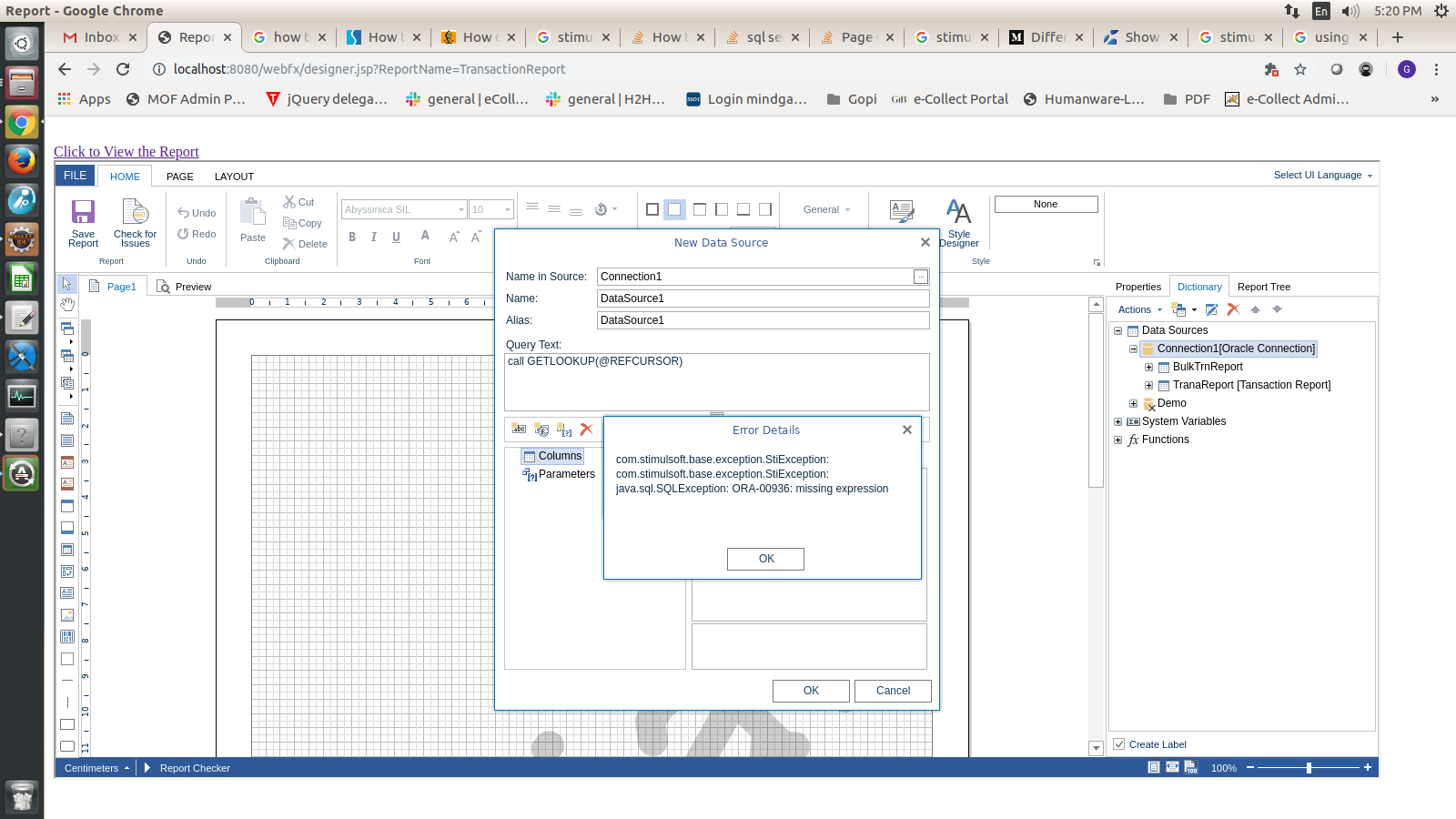Expand the System Variables node
Image resolution: width=1456 pixels, height=819 pixels.
point(1117,421)
